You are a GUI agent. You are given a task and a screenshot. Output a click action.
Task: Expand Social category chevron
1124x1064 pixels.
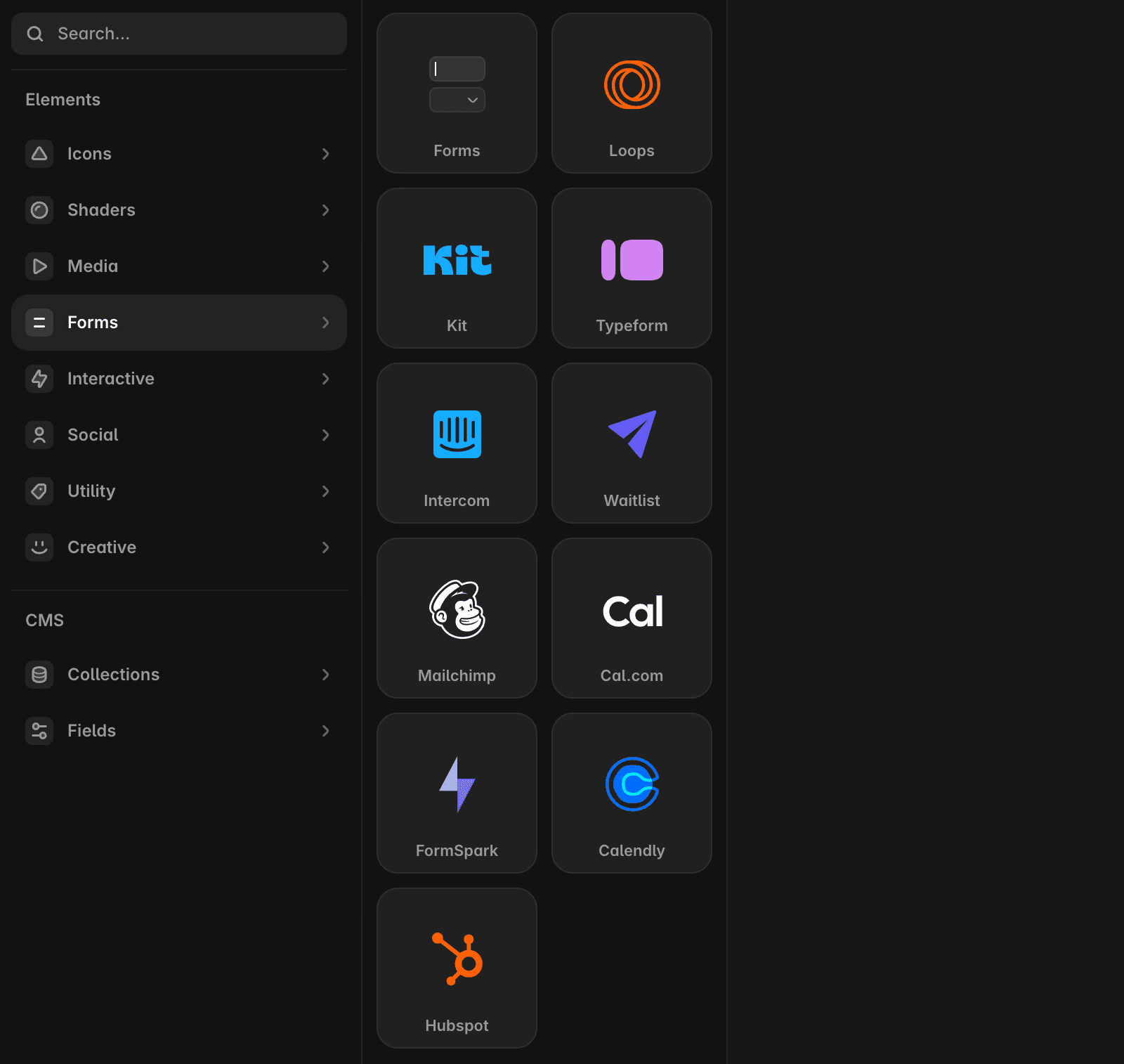[x=325, y=435]
